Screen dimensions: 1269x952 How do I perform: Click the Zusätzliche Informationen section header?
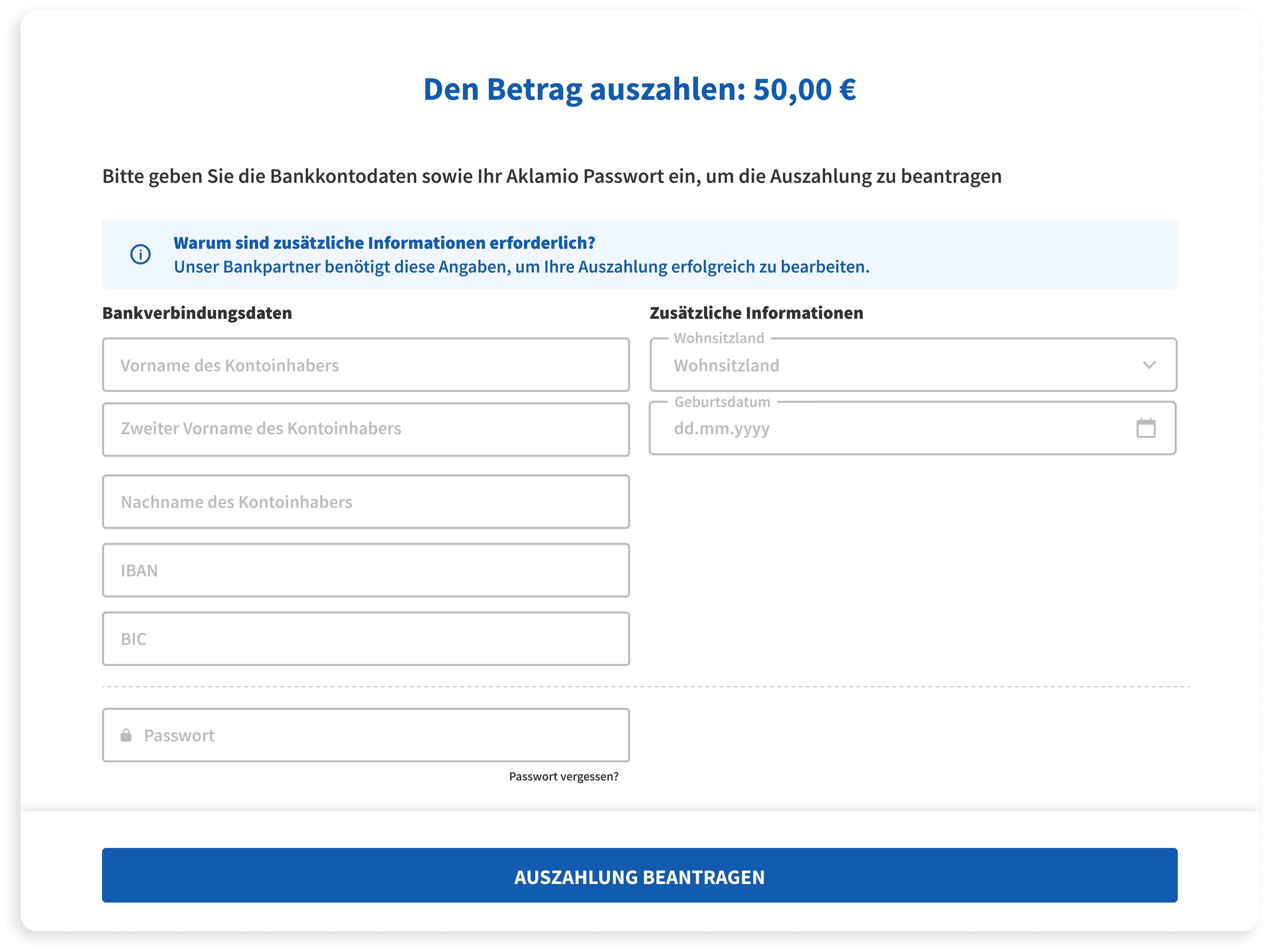point(756,313)
